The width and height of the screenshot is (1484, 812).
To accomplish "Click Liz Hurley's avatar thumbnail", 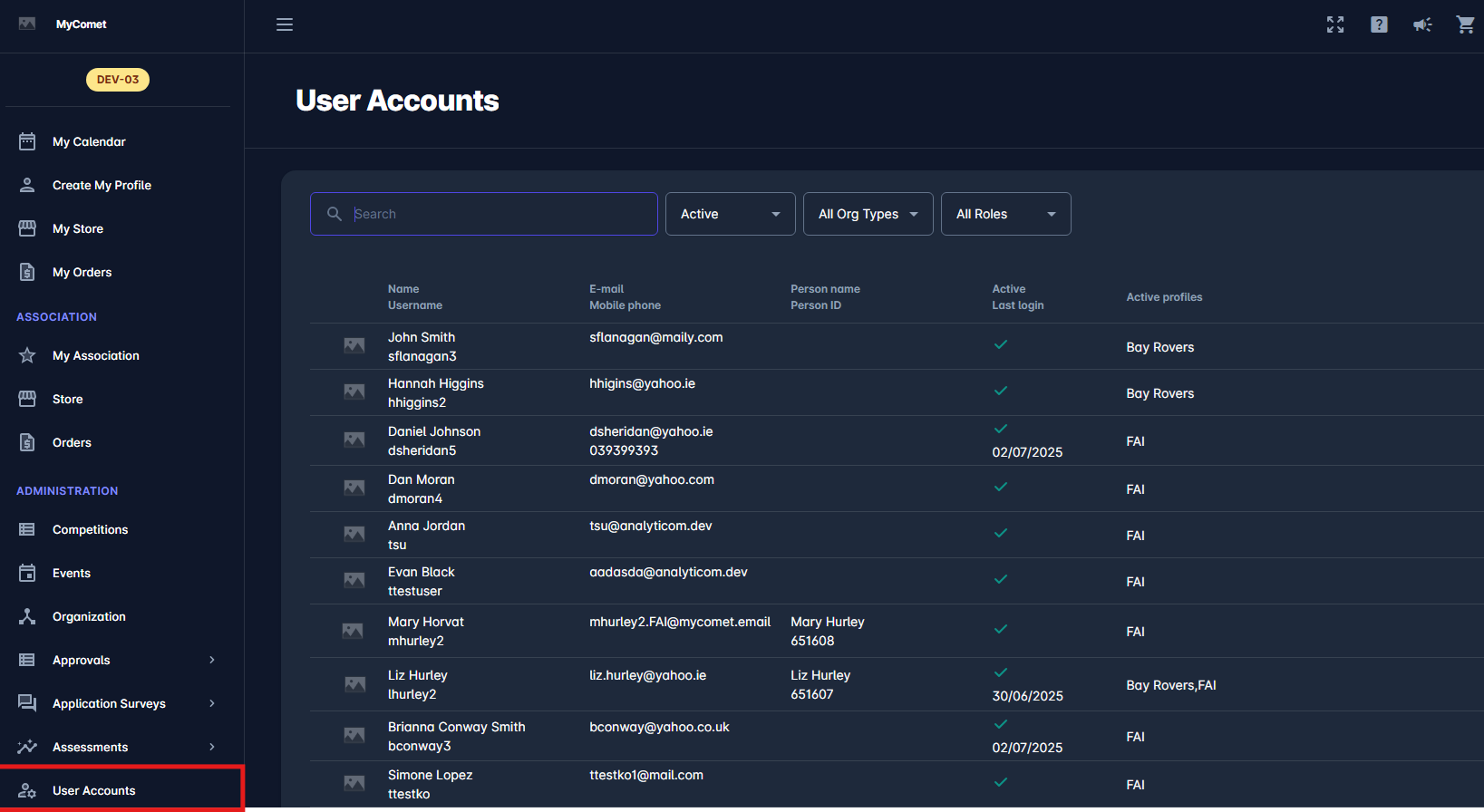I will pos(354,684).
